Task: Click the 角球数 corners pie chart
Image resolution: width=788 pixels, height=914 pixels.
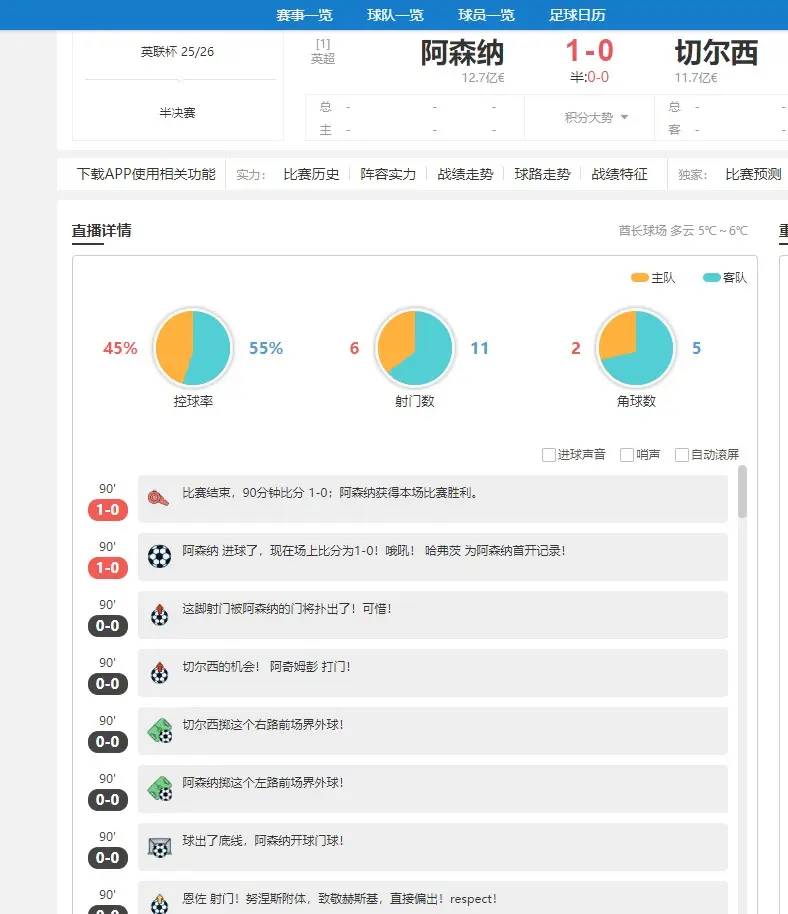Action: (636, 347)
